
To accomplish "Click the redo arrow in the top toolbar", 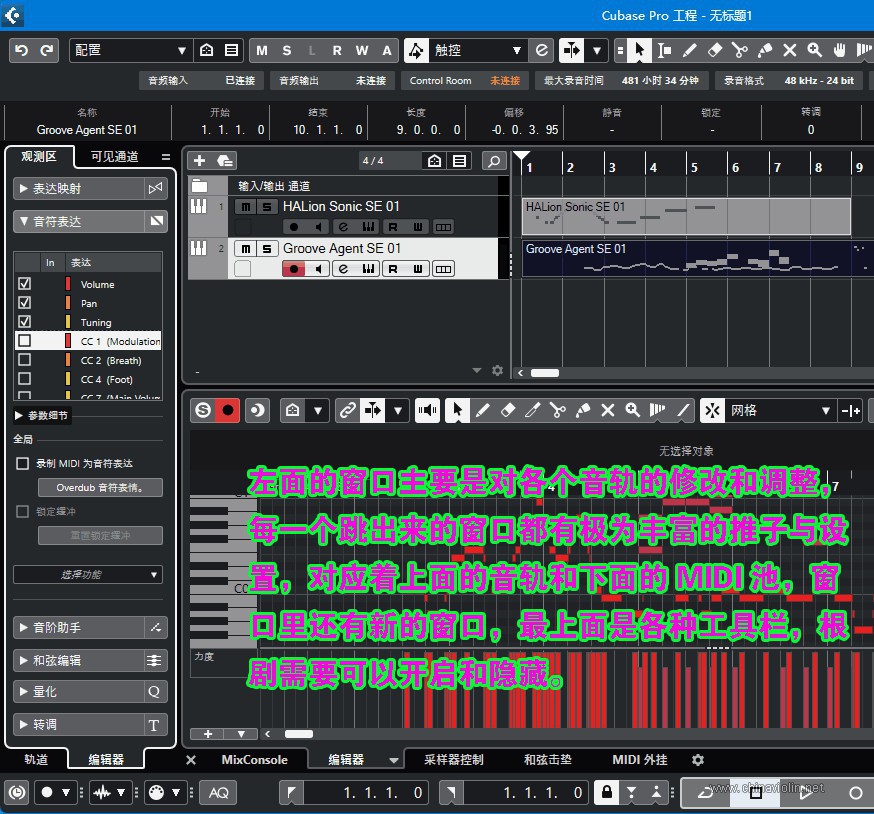I will click(47, 51).
